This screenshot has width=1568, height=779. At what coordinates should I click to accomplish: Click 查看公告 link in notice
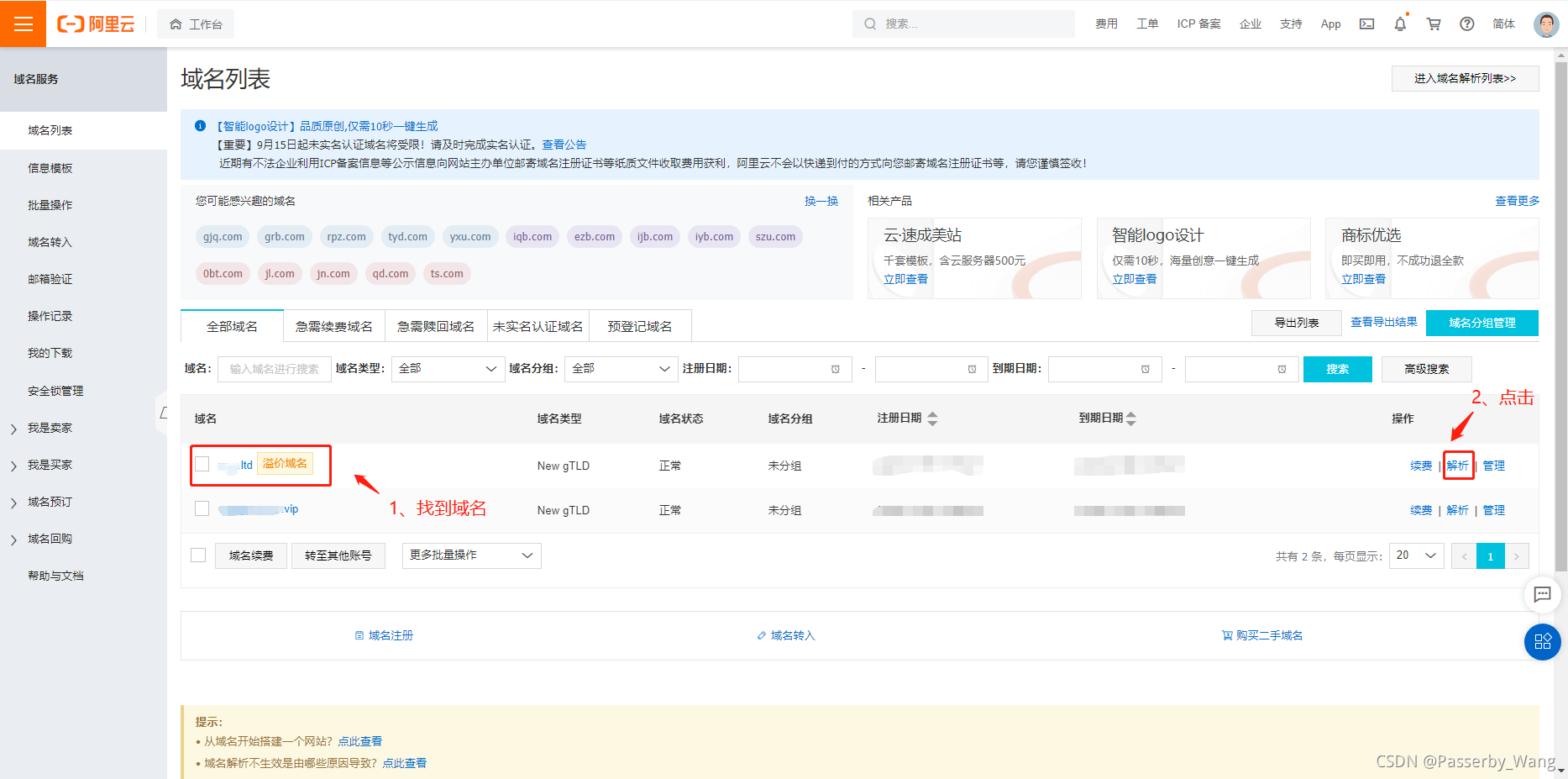(564, 145)
